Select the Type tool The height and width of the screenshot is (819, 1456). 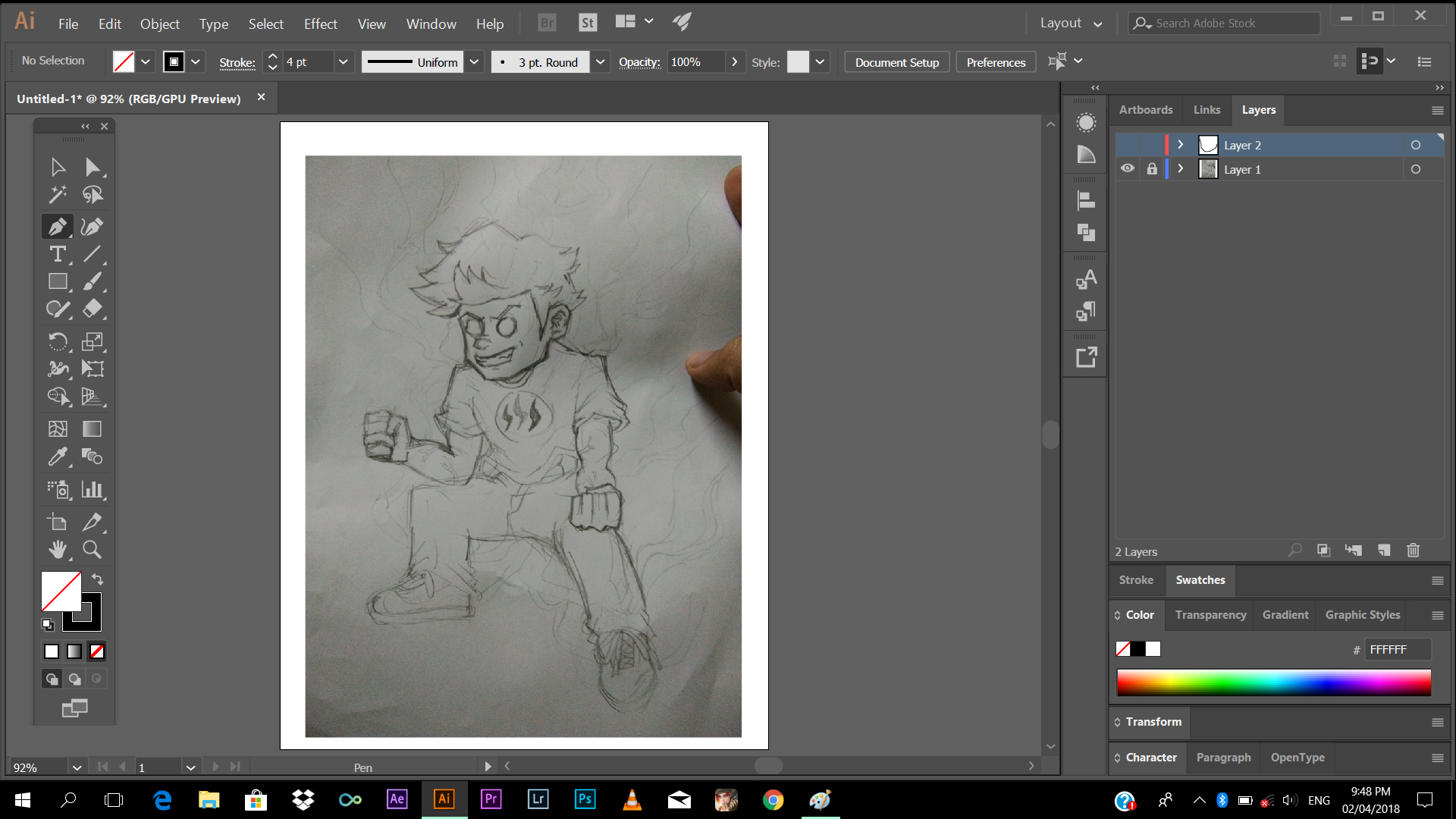[58, 254]
